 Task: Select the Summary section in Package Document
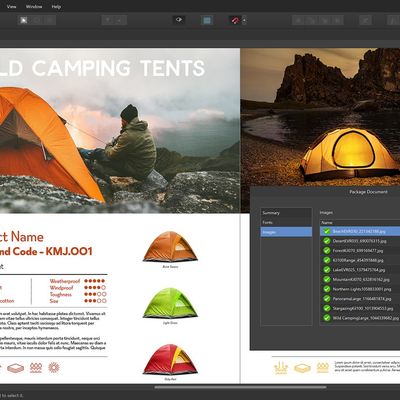click(x=286, y=213)
